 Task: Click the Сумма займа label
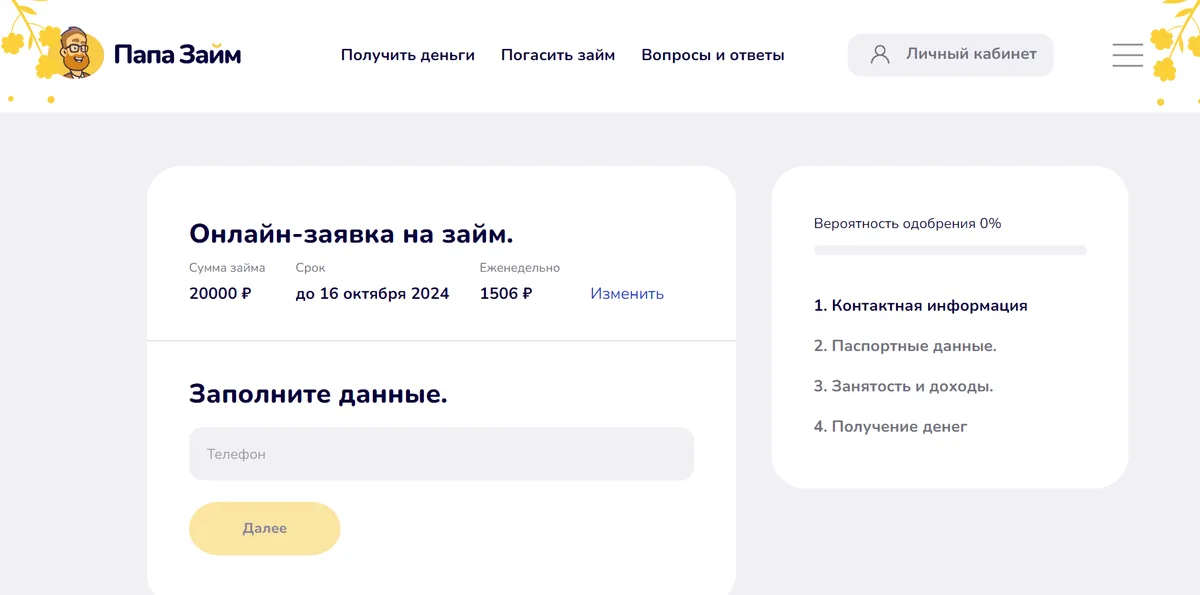coord(227,268)
